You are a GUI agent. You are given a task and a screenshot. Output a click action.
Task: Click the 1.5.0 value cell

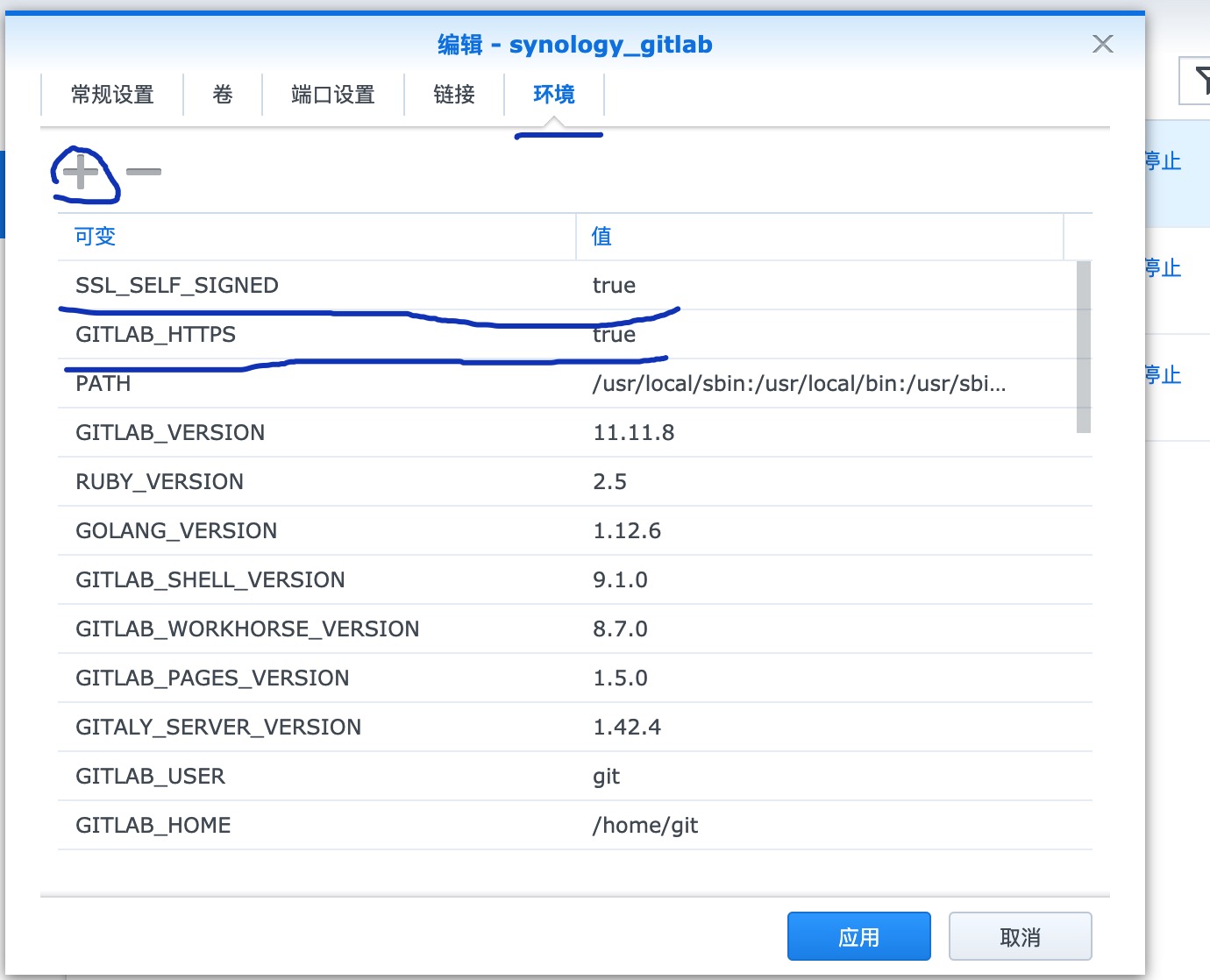(621, 678)
